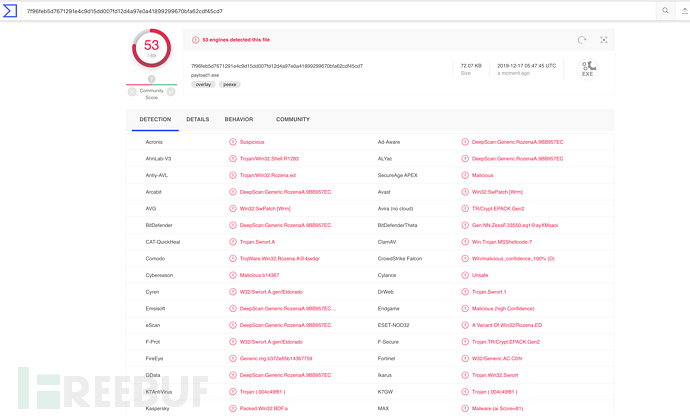
Task: Click the reanalyze refresh icon
Action: pos(582,40)
